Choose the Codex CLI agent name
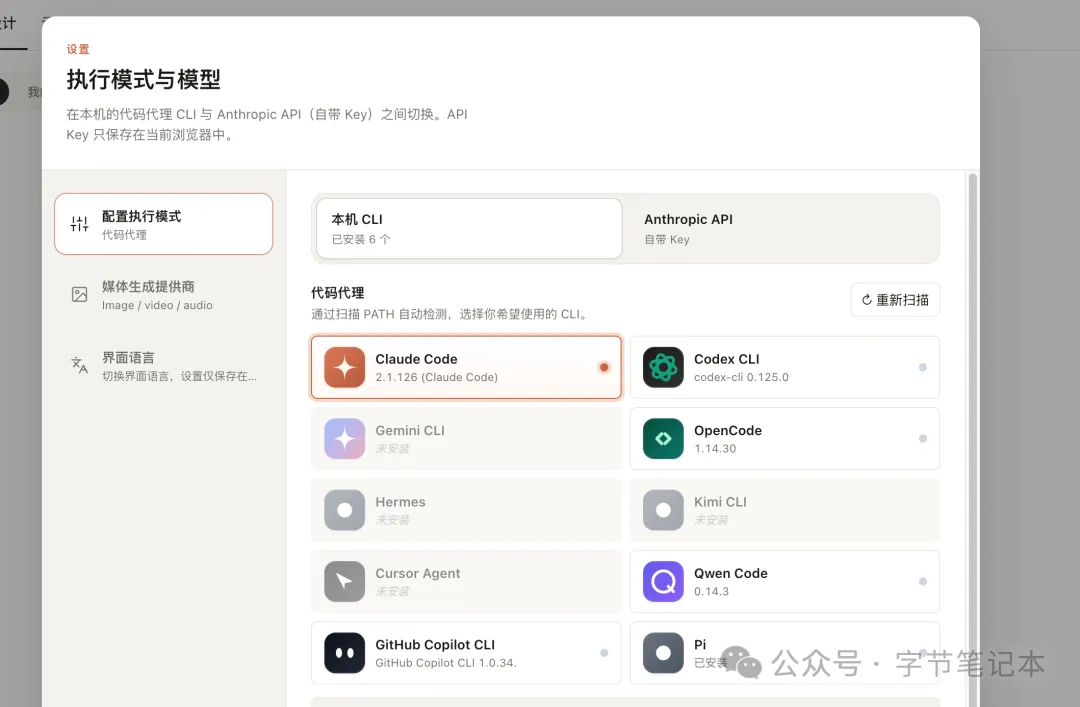This screenshot has width=1080, height=707. click(727, 359)
